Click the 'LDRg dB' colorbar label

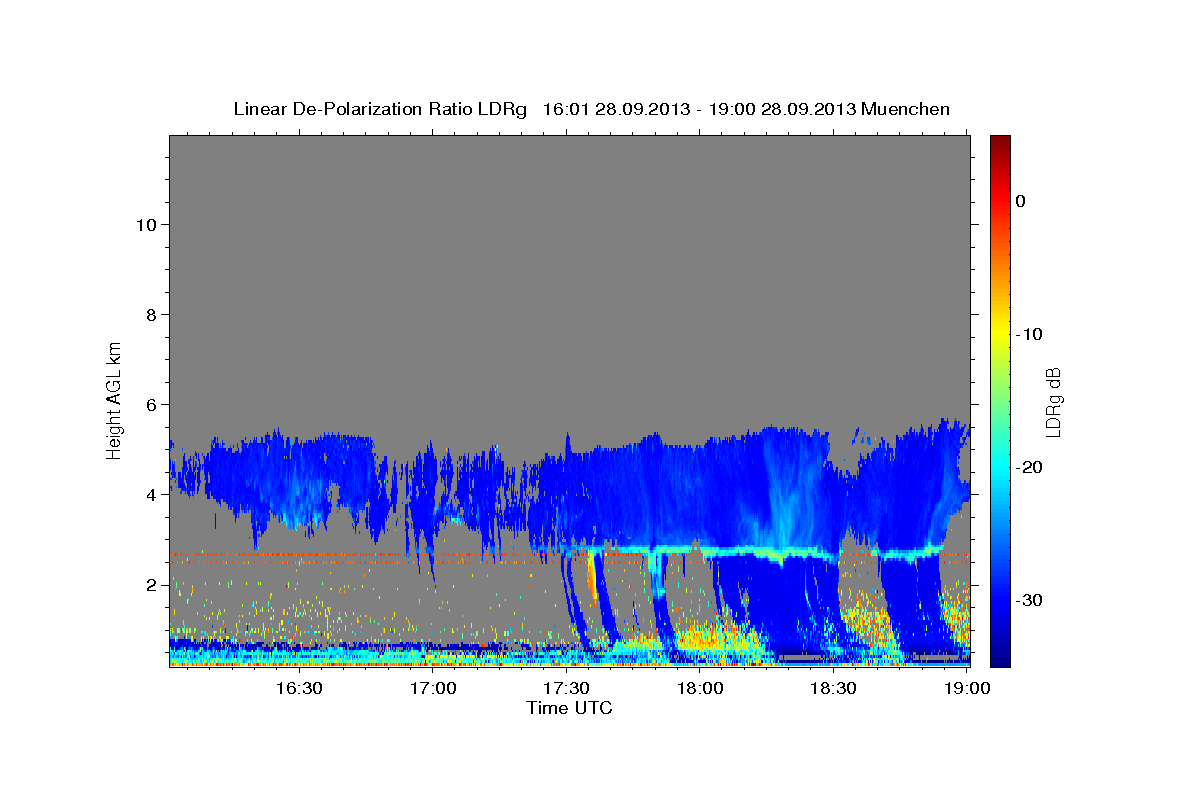1053,403
